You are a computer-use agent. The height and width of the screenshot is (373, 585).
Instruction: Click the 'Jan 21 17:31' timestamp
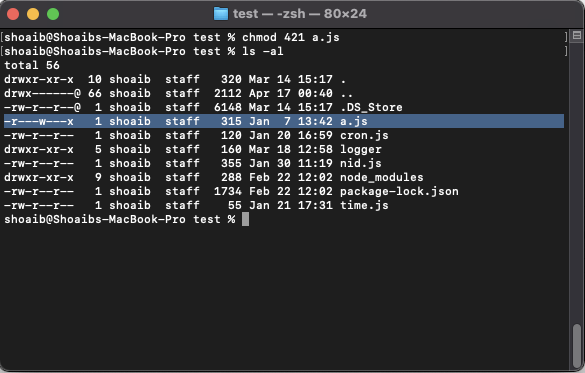click(291, 205)
